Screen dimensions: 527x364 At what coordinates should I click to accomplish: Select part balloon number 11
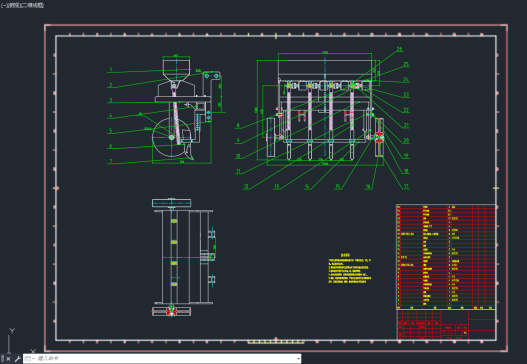click(x=238, y=171)
